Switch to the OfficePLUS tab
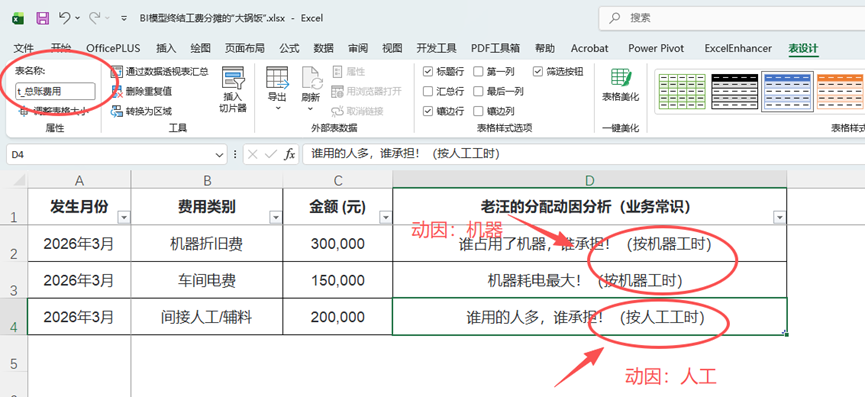Image resolution: width=865 pixels, height=397 pixels. point(113,49)
